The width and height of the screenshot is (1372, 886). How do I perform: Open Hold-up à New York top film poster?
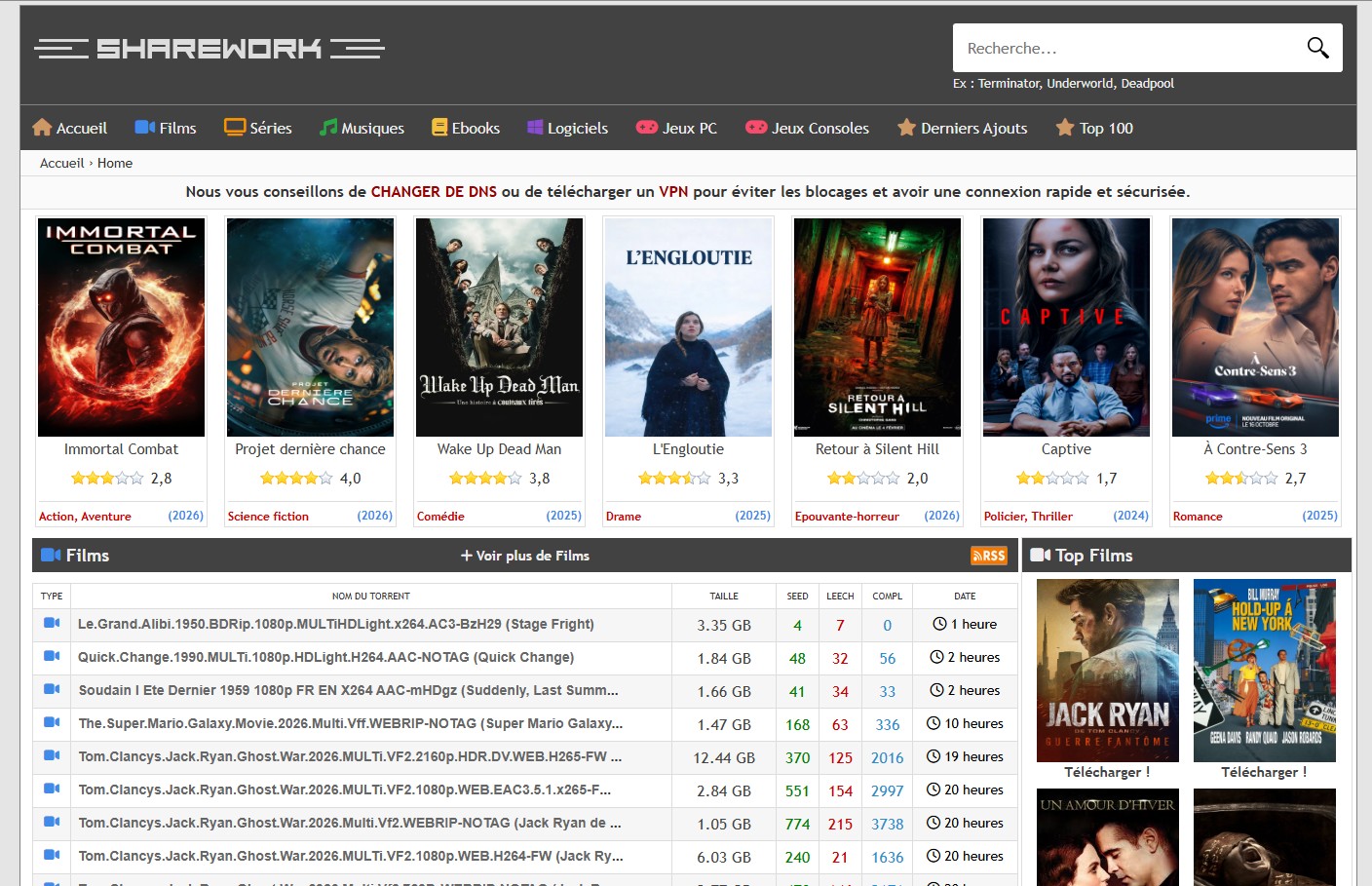1265,671
